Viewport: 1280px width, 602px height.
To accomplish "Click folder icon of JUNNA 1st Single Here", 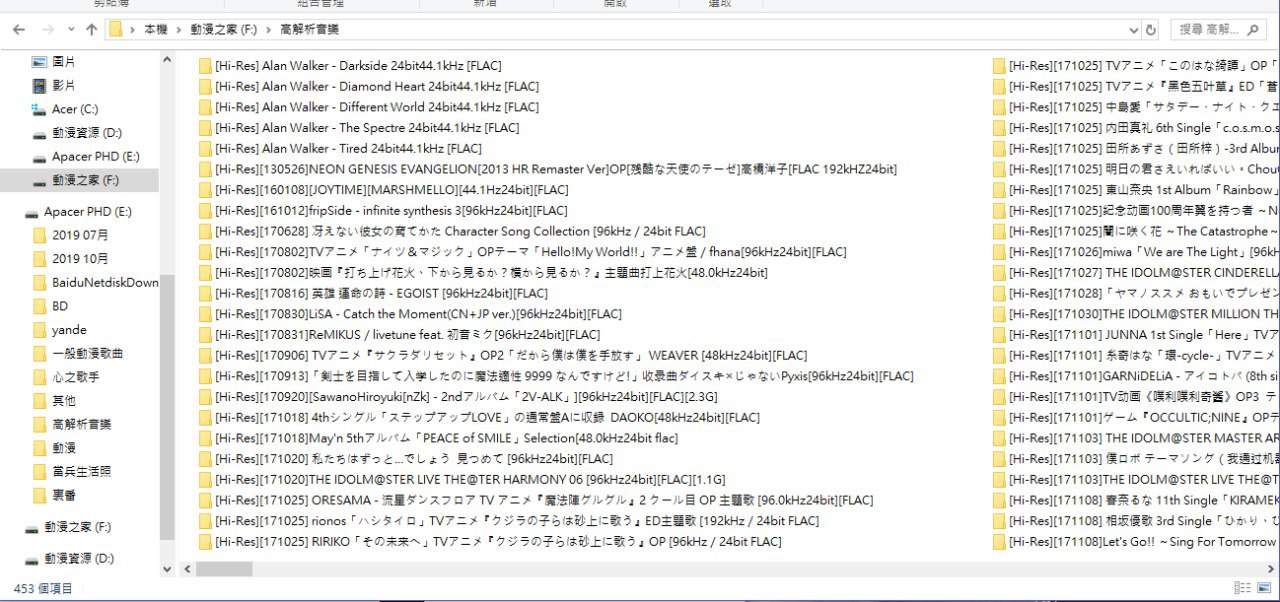I will pos(999,335).
